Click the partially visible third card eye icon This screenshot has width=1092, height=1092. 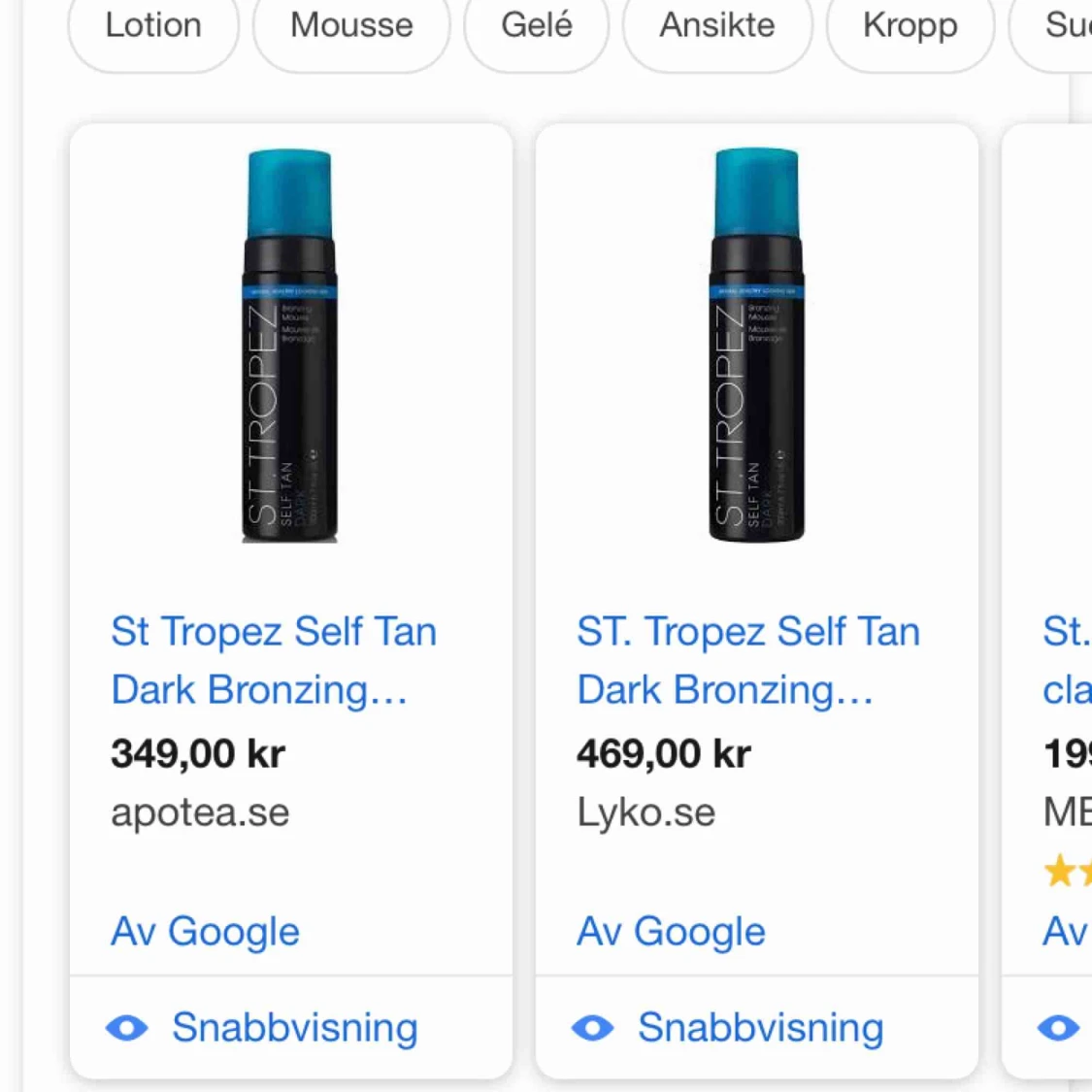[1058, 1028]
